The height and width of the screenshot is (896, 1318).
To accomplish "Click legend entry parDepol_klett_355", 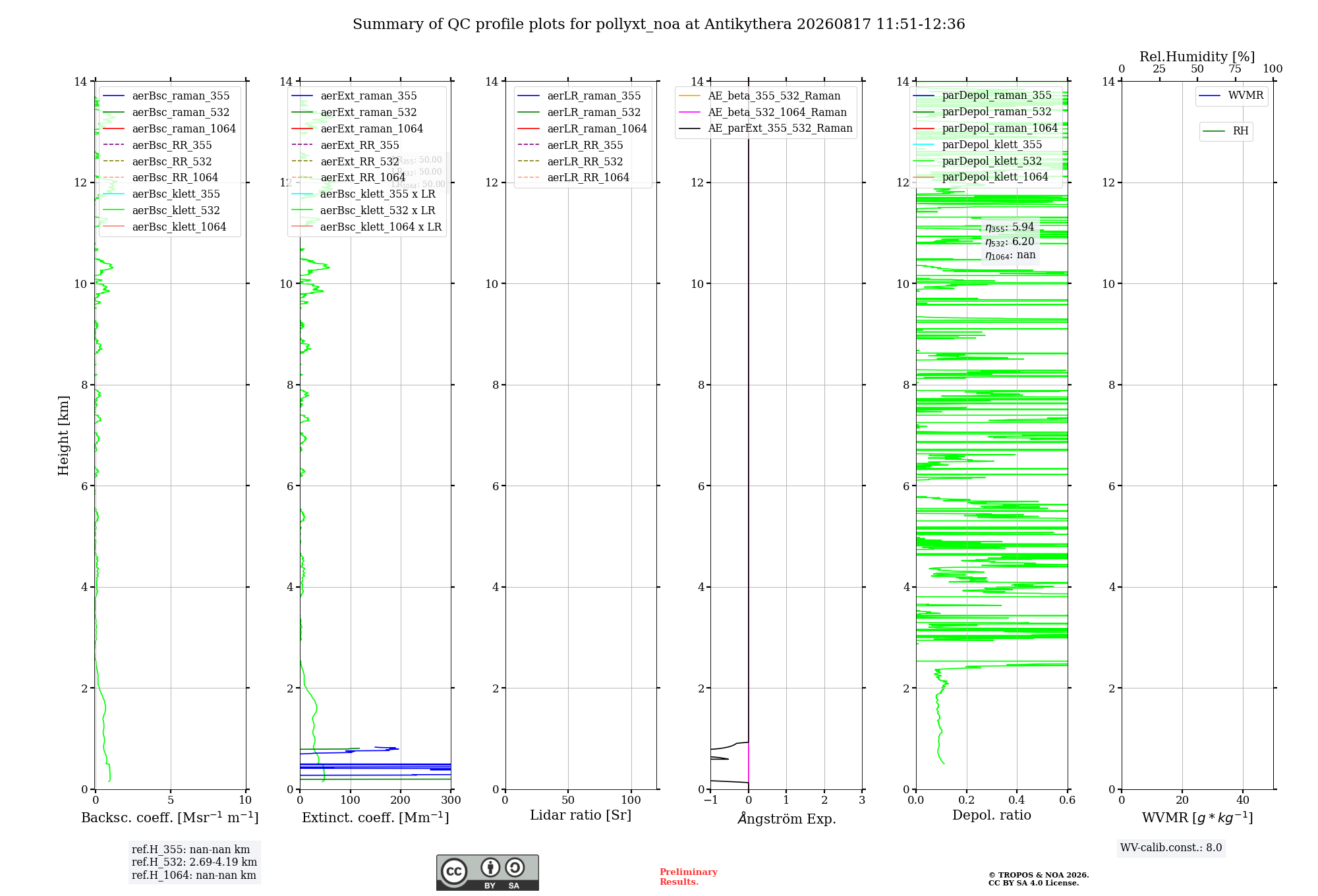I will pos(978,145).
